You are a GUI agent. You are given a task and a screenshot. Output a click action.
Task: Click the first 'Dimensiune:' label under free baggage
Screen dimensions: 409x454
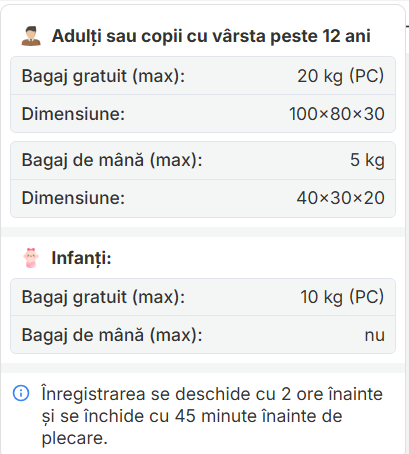coord(73,114)
